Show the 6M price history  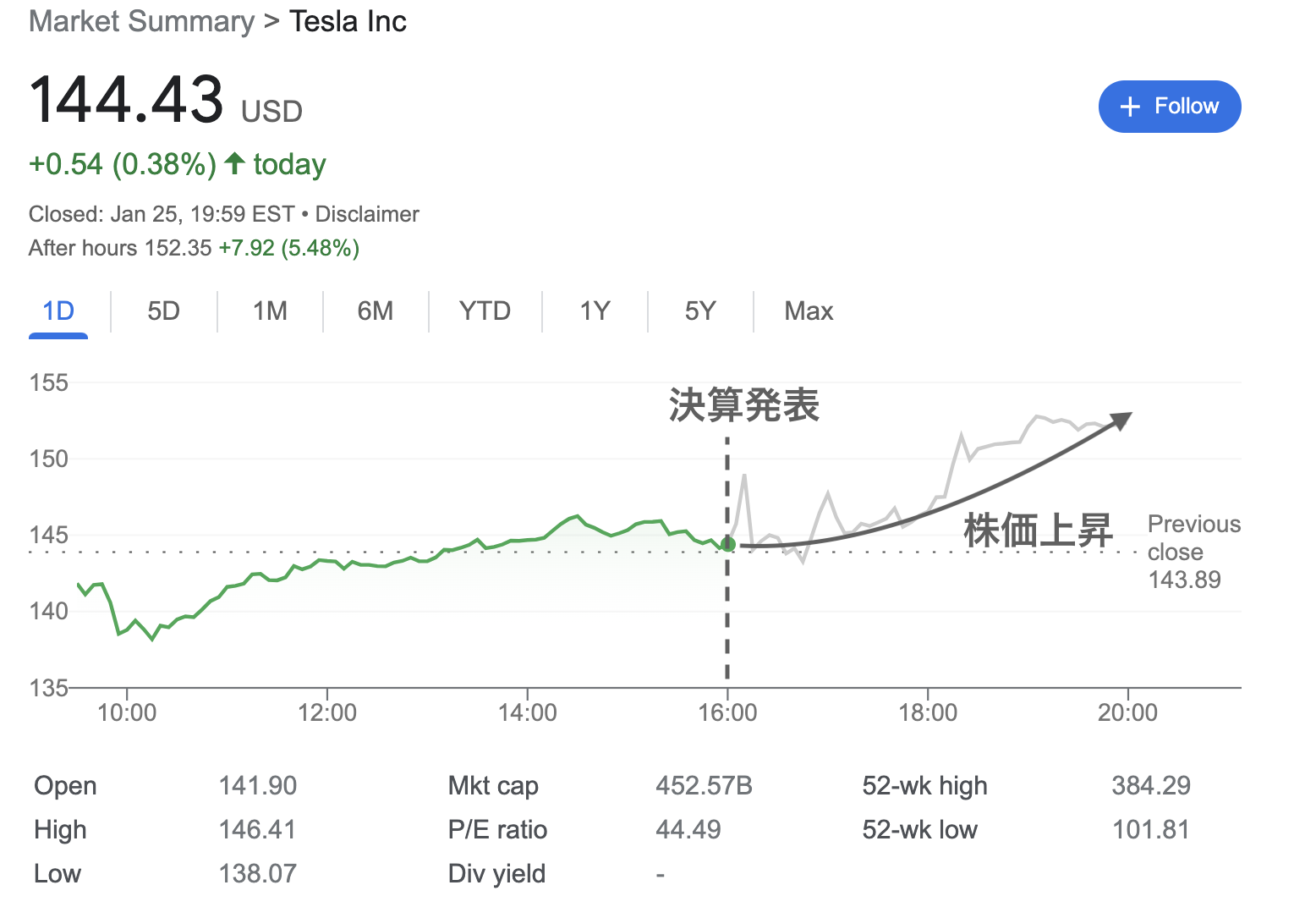[376, 311]
